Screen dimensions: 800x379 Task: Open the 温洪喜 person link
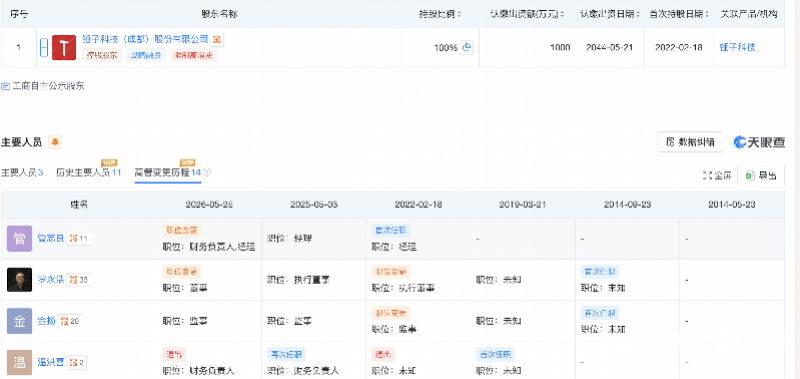[x=51, y=362]
